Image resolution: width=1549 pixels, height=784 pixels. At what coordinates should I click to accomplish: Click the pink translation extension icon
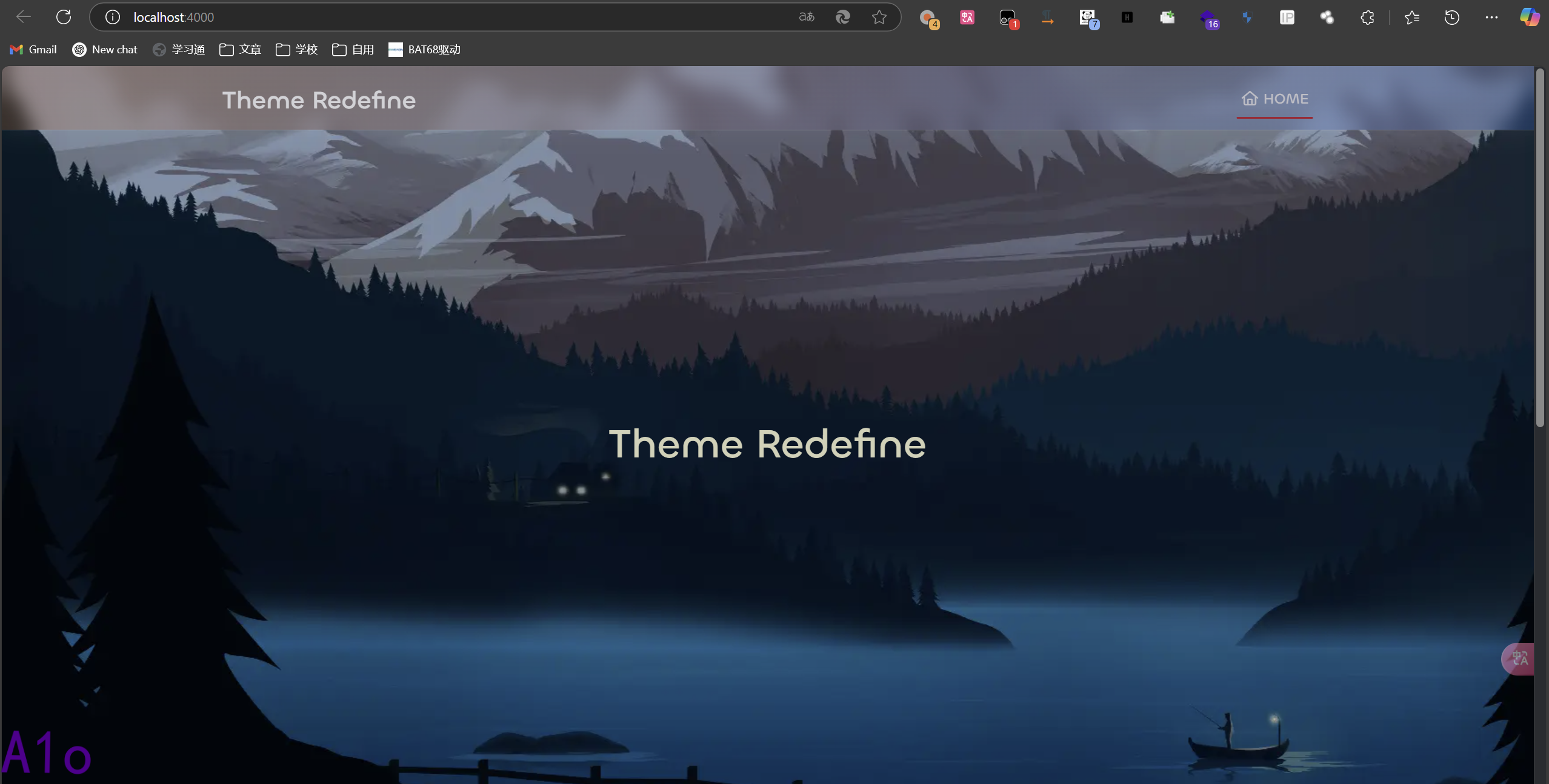coord(967,18)
